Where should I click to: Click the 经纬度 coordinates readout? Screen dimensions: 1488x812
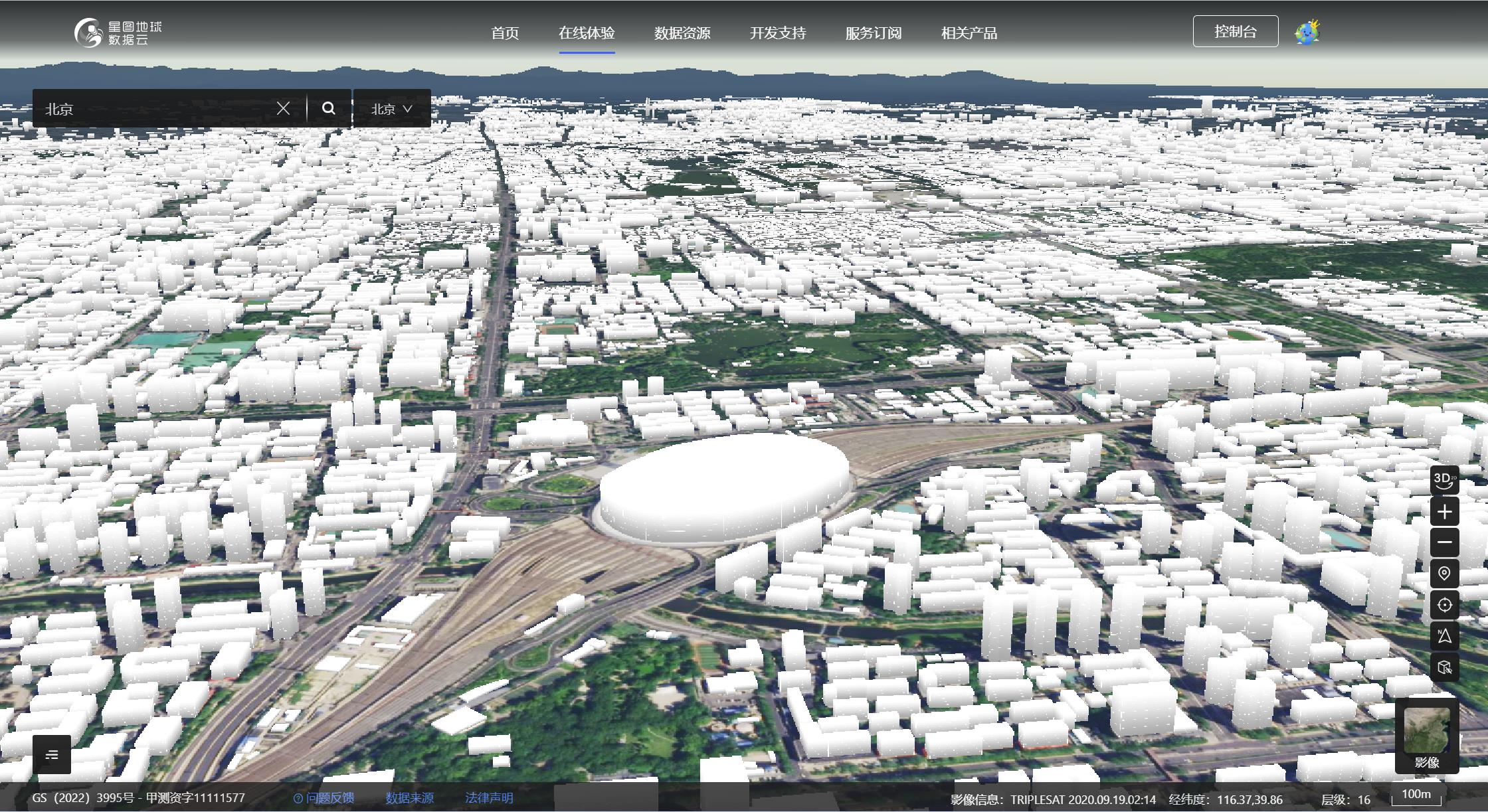pos(1226,799)
